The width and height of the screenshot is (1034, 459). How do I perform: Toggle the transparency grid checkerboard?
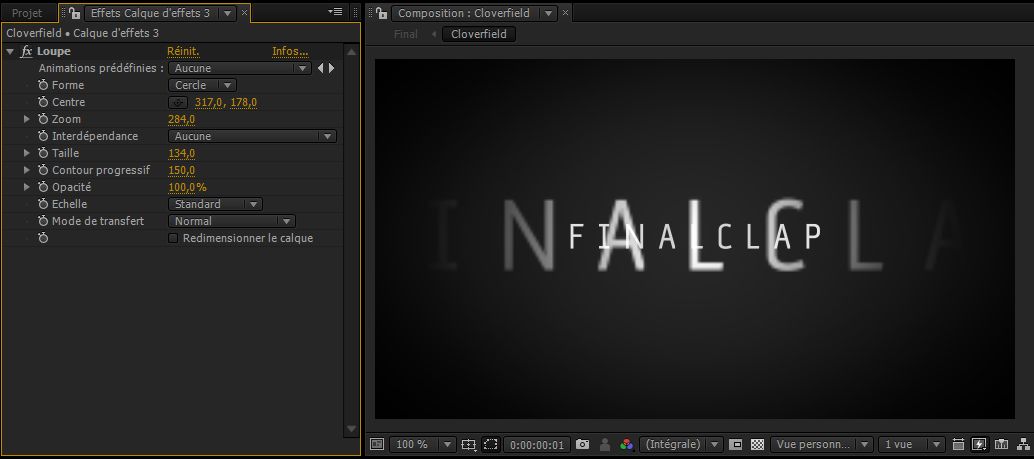[x=757, y=444]
